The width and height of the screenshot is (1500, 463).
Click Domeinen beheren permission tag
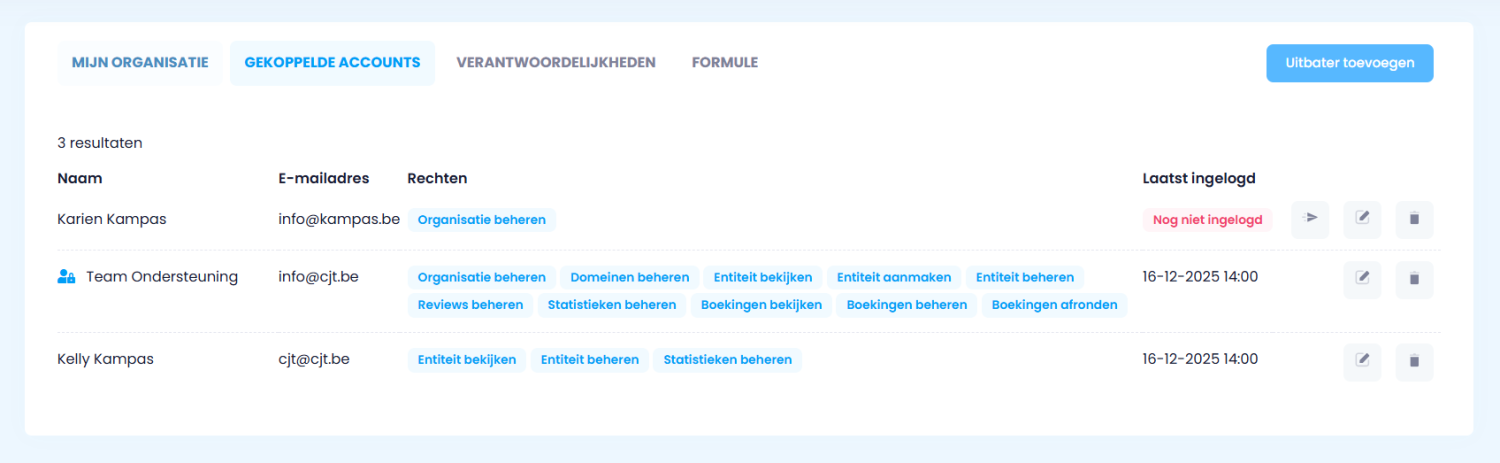629,277
